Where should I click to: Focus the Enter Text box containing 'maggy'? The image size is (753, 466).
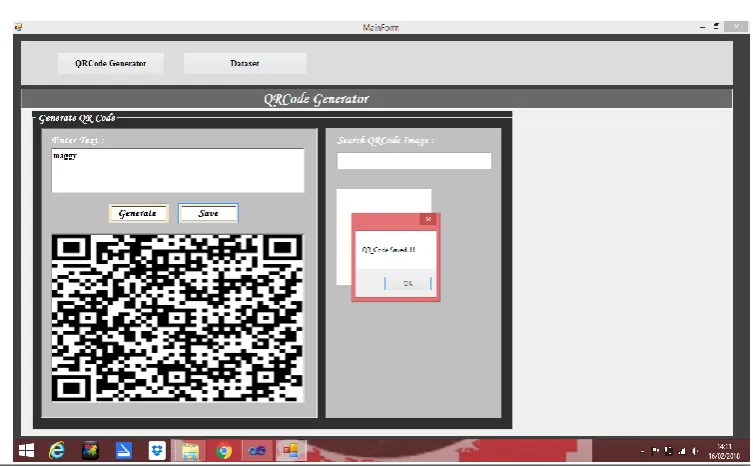click(x=178, y=171)
